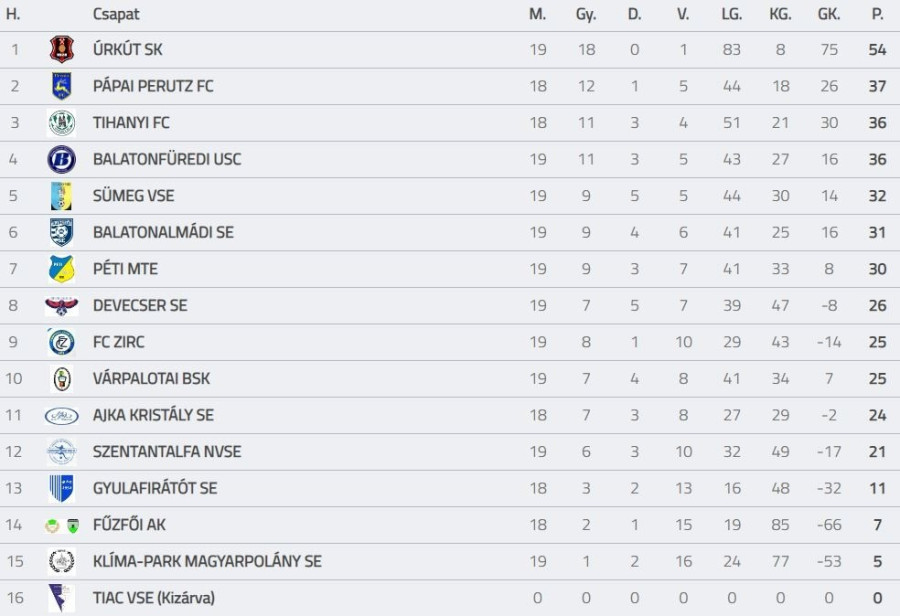Click the Csapat column header
Screen dimensions: 900x616
point(116,14)
